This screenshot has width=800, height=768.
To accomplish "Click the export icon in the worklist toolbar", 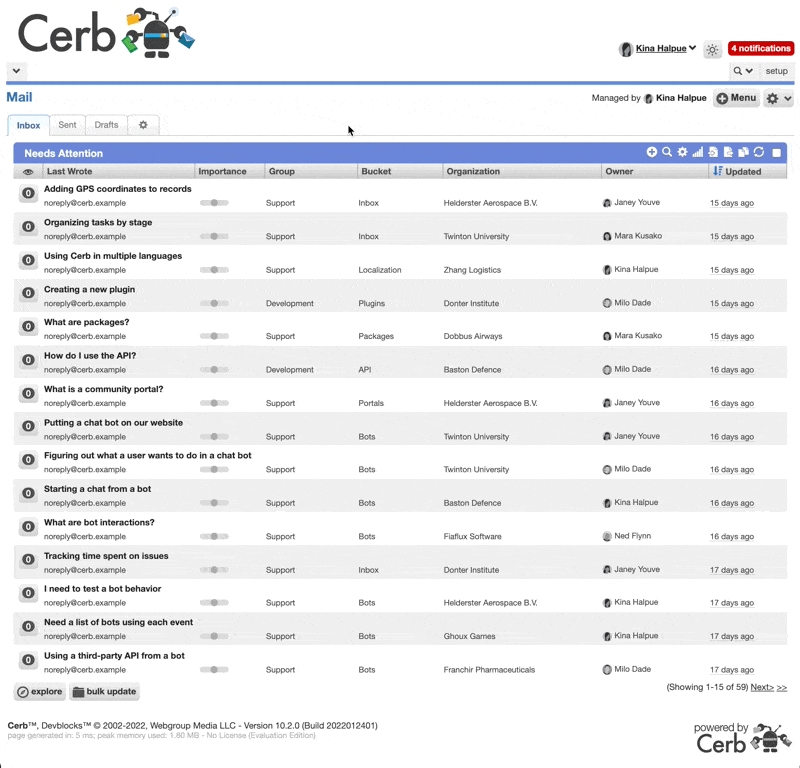I will (728, 152).
